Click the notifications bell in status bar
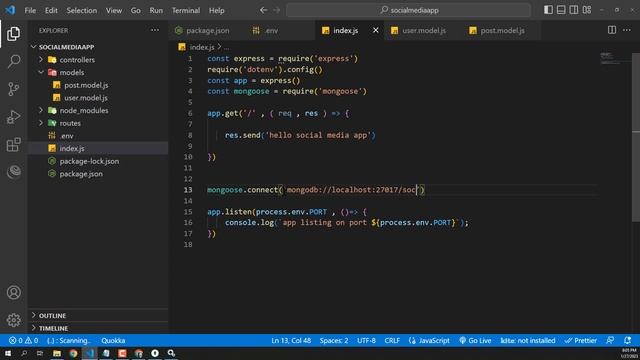The image size is (640, 360). [627, 340]
